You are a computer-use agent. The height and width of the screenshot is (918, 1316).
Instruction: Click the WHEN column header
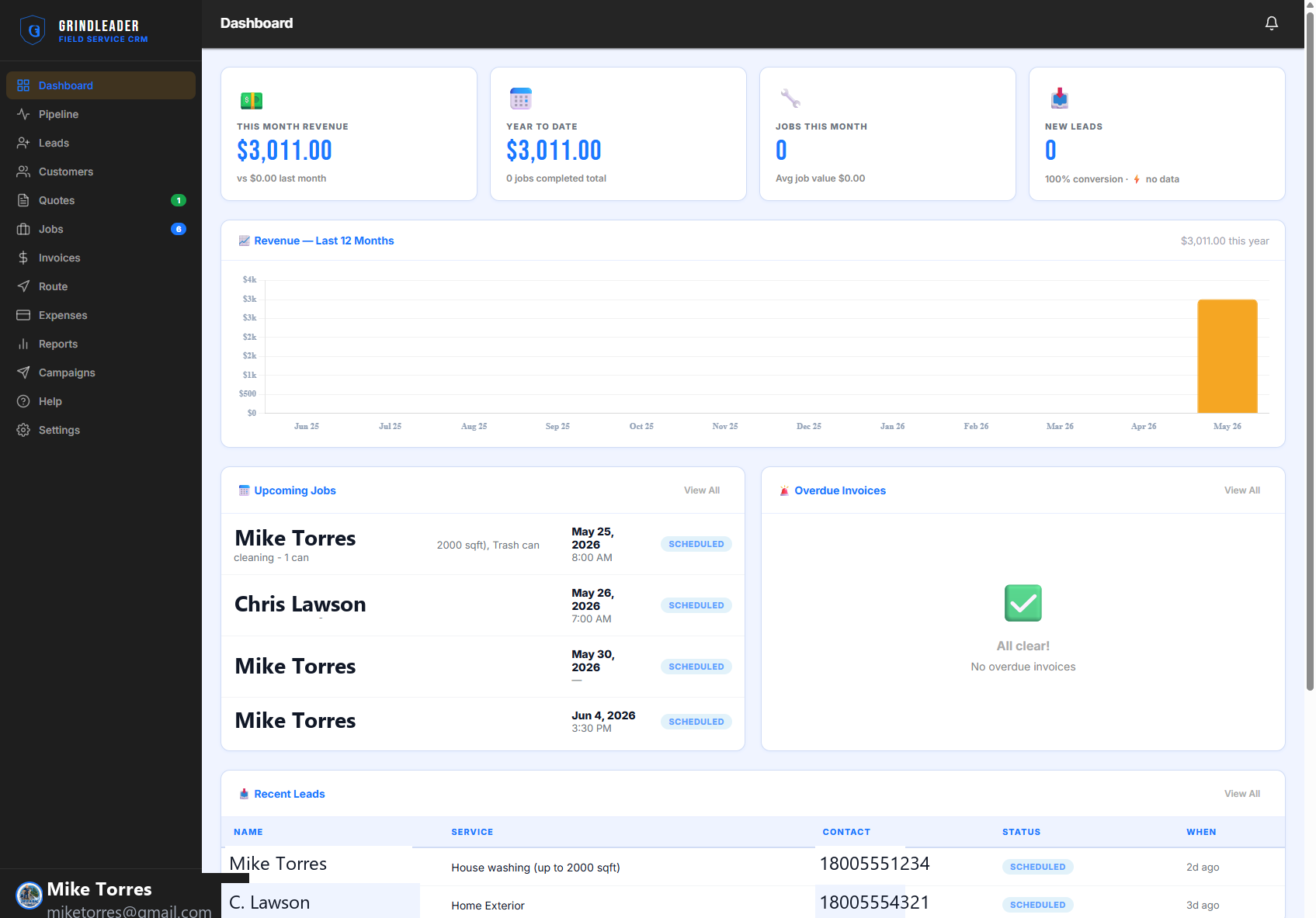1201,832
